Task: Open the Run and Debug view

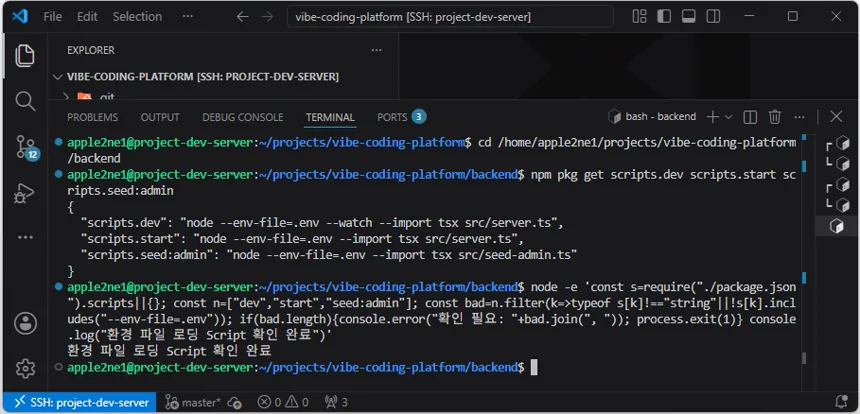Action: point(25,192)
